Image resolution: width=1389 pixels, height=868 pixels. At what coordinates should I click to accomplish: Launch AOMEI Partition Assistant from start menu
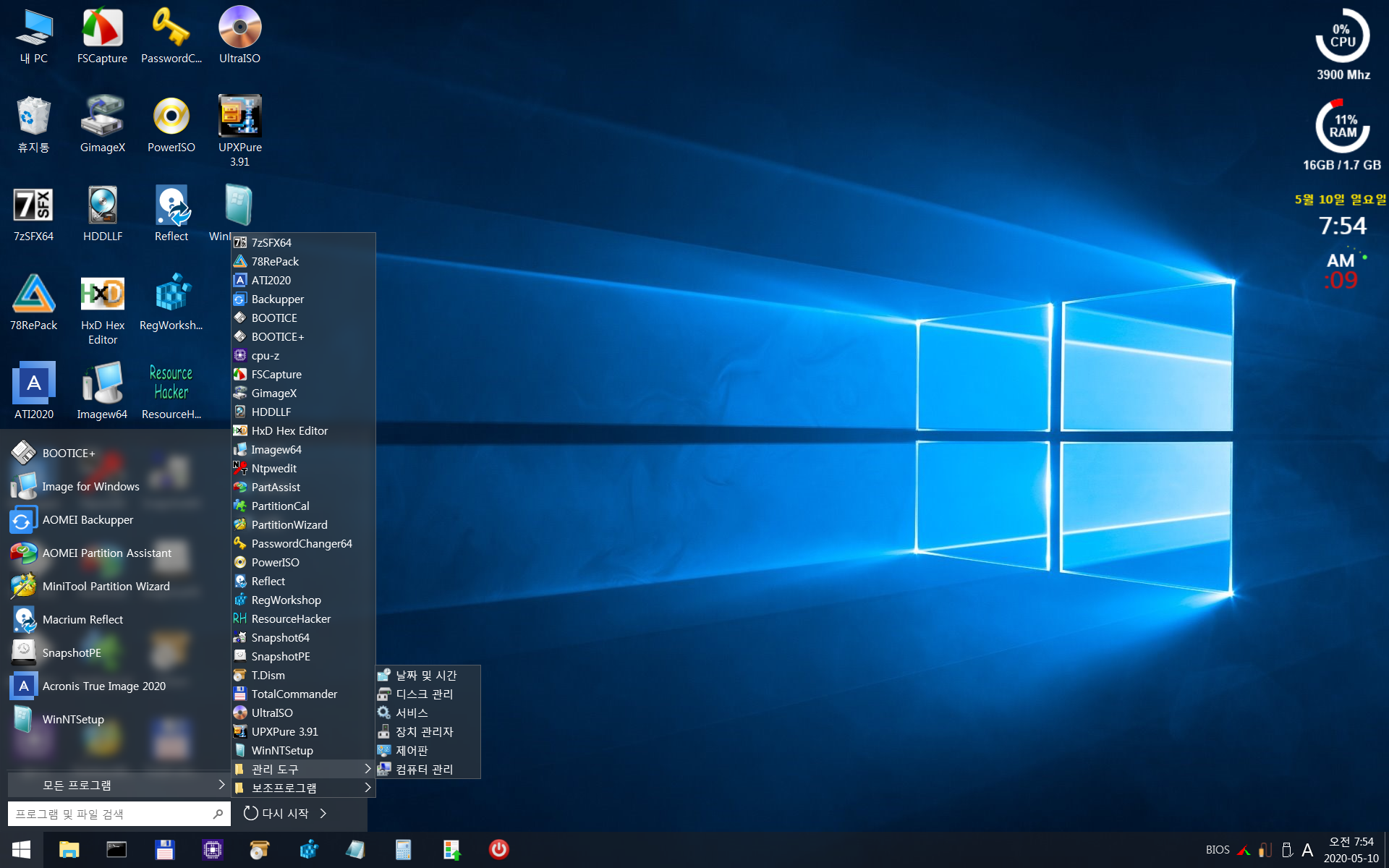point(116,553)
